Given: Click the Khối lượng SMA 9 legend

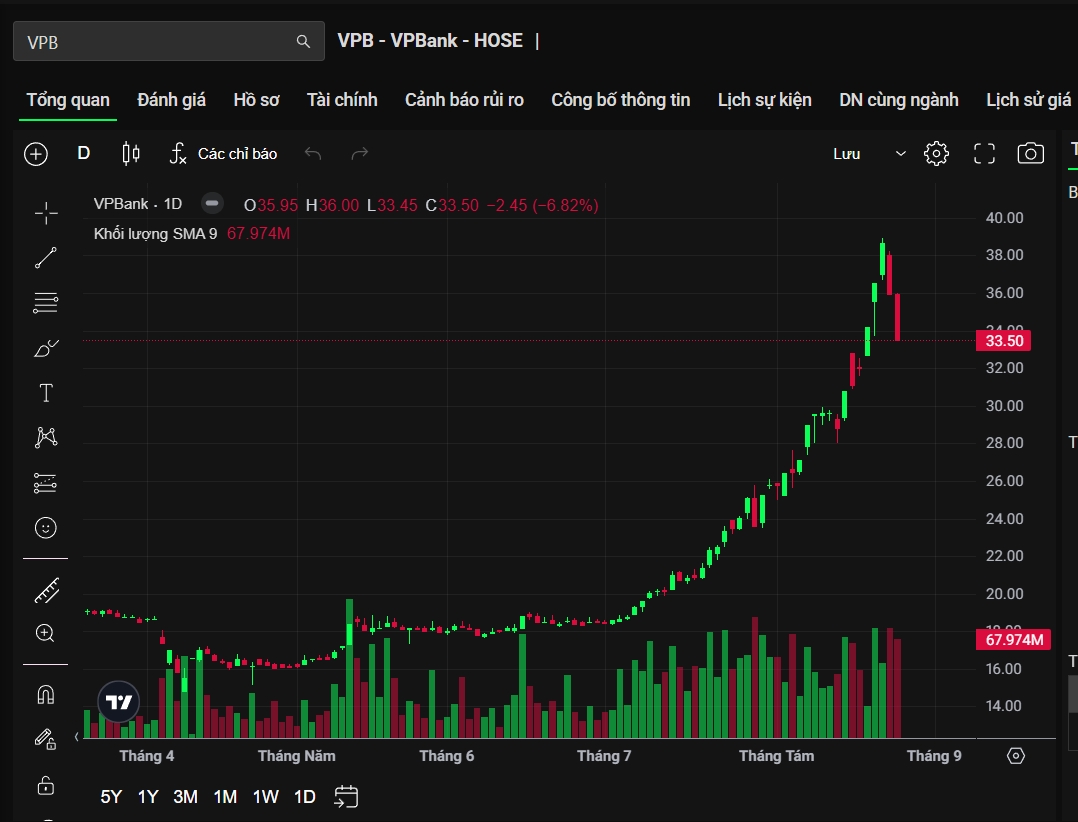Looking at the screenshot, I should [155, 234].
